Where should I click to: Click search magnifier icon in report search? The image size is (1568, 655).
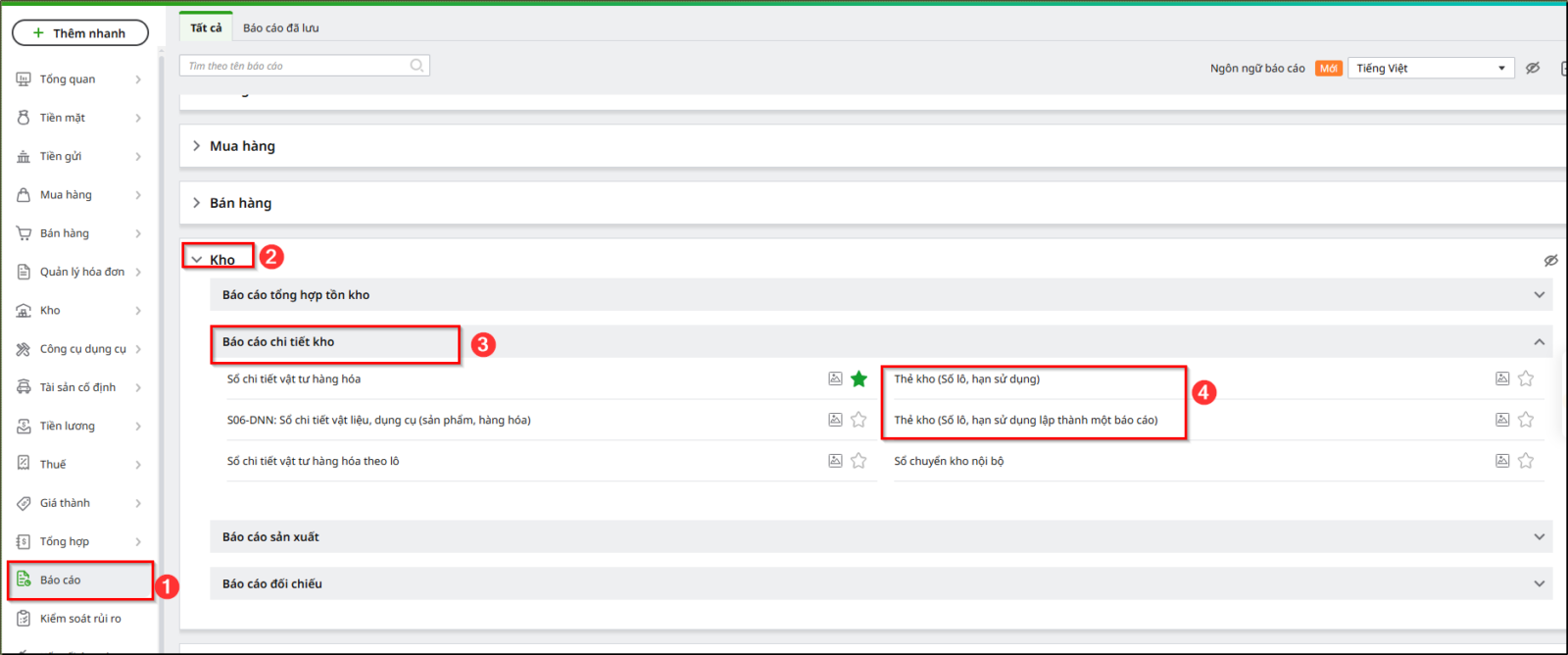point(416,66)
